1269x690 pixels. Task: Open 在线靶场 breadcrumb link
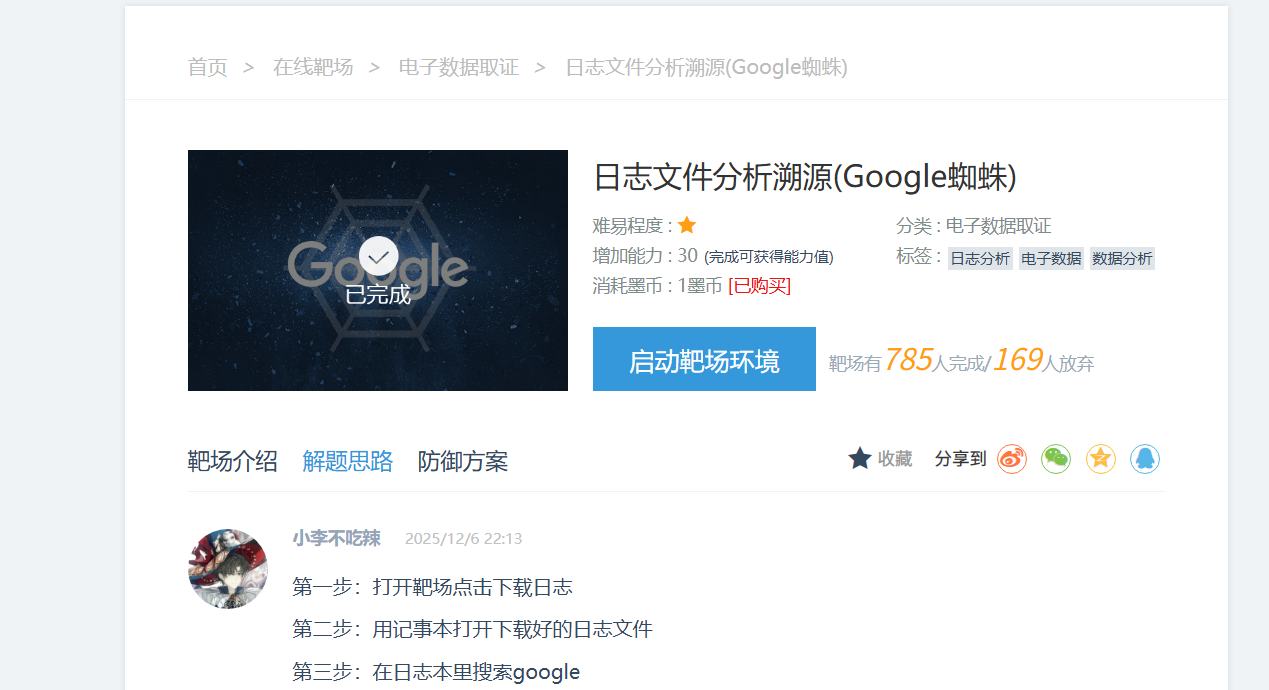(x=313, y=67)
